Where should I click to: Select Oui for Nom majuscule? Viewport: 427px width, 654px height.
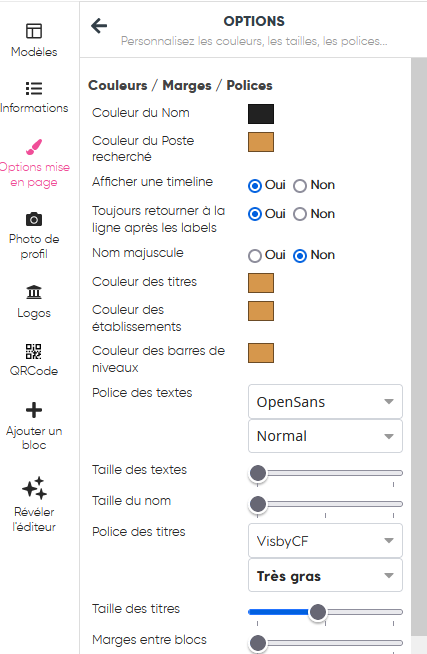tap(255, 256)
